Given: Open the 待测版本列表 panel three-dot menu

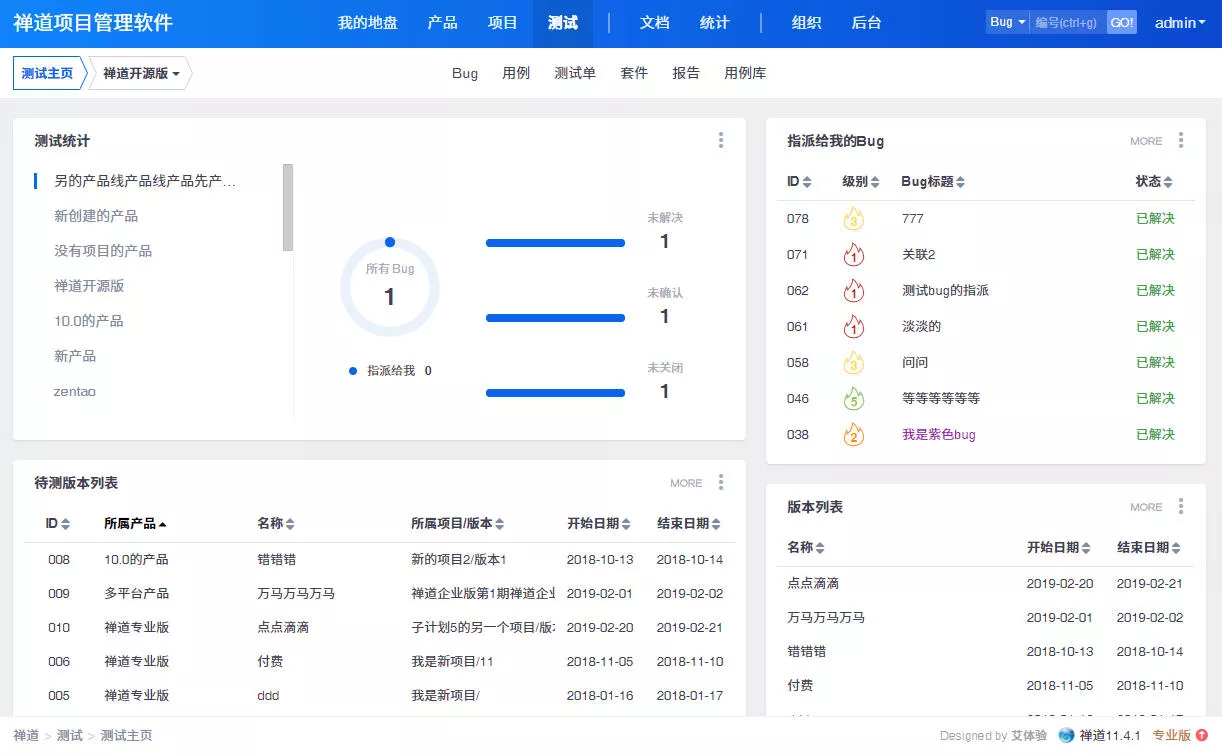Looking at the screenshot, I should 721,483.
